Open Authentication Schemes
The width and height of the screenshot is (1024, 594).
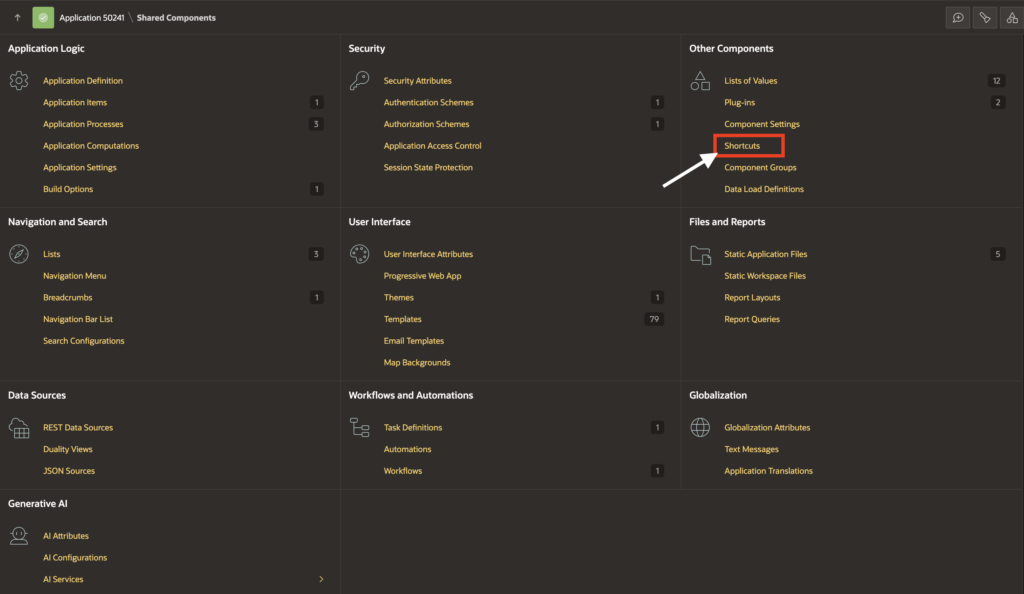(428, 103)
